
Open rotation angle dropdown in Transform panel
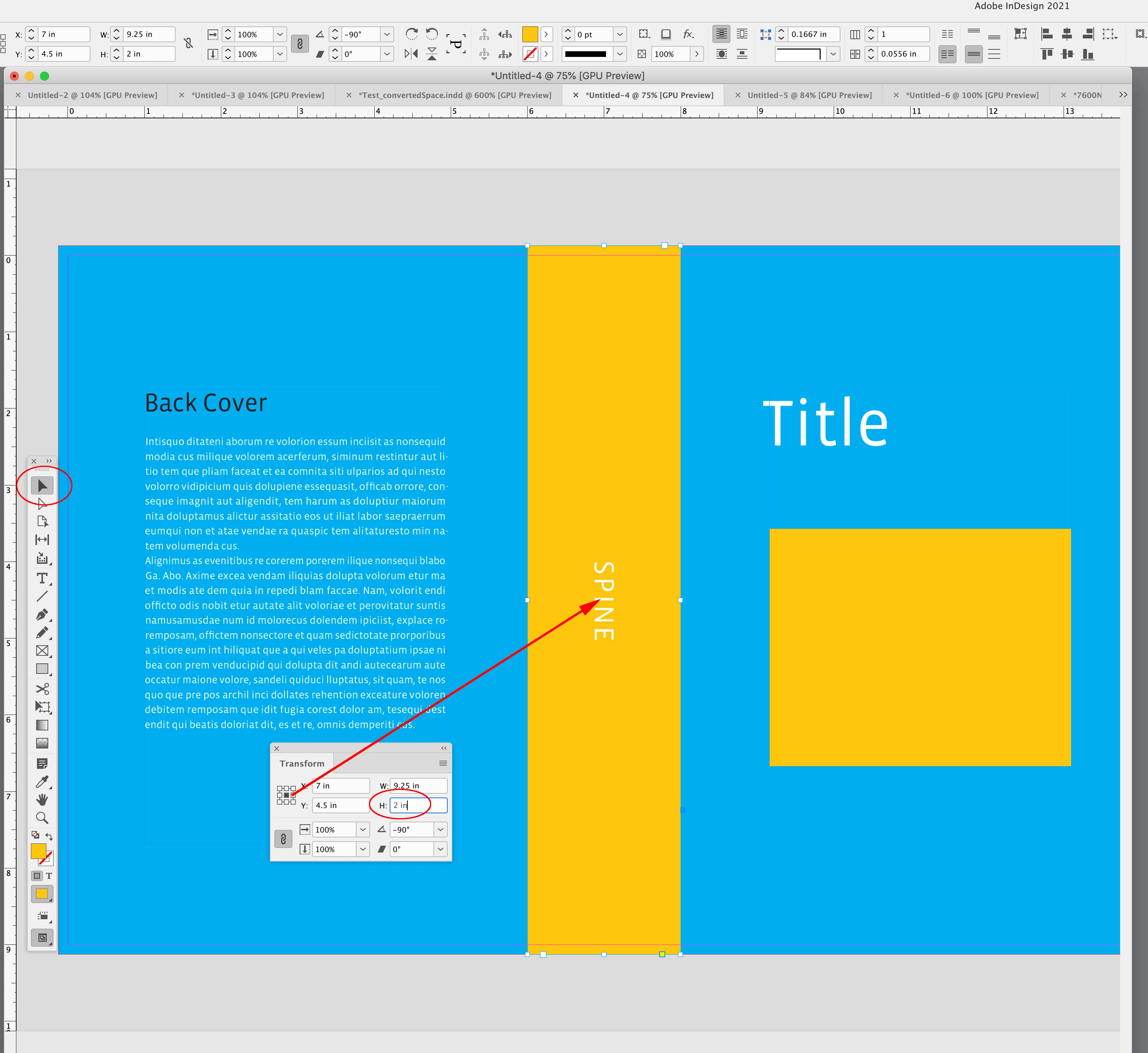[x=441, y=830]
